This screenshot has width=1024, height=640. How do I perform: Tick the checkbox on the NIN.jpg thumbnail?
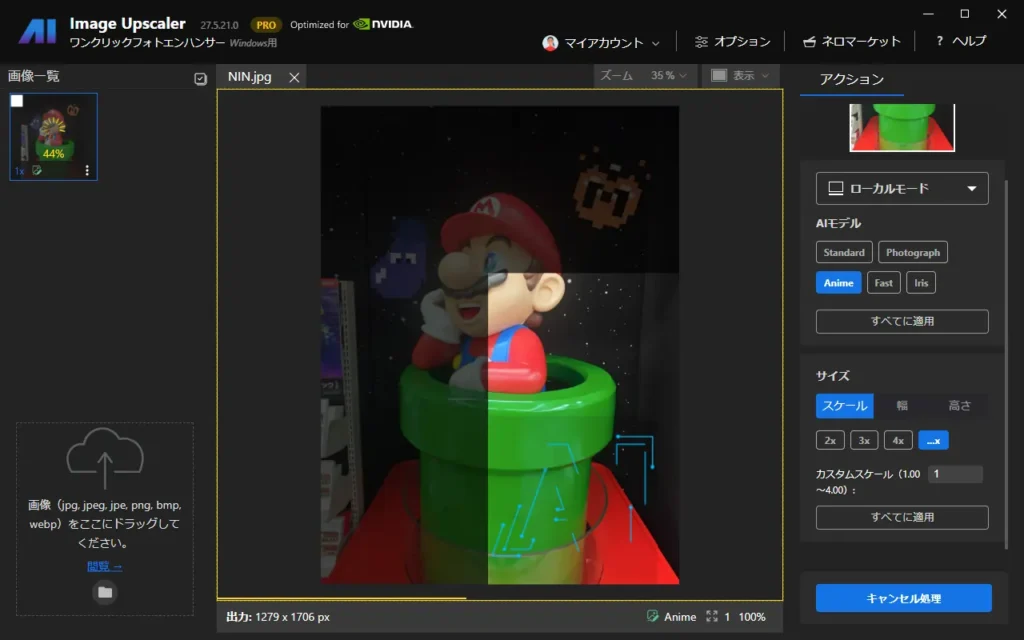(x=17, y=101)
